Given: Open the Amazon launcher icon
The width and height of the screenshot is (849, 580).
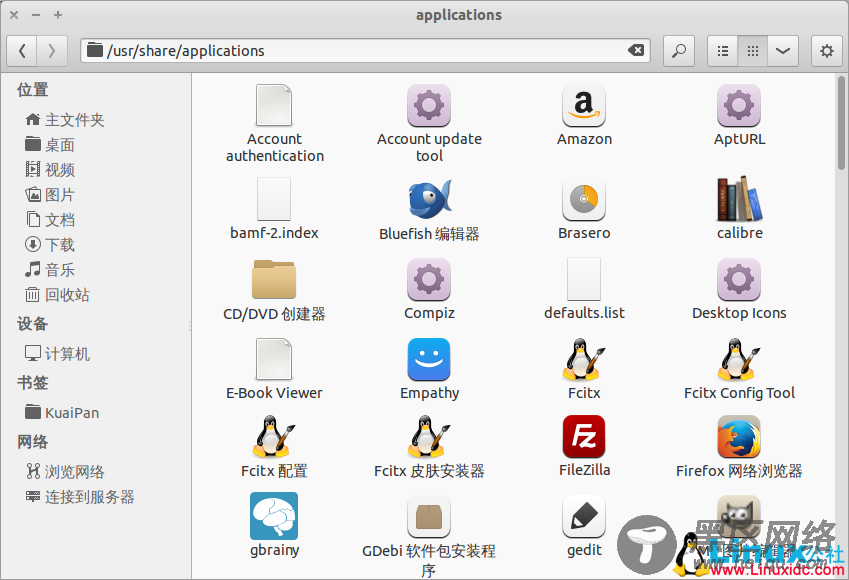Looking at the screenshot, I should point(584,105).
